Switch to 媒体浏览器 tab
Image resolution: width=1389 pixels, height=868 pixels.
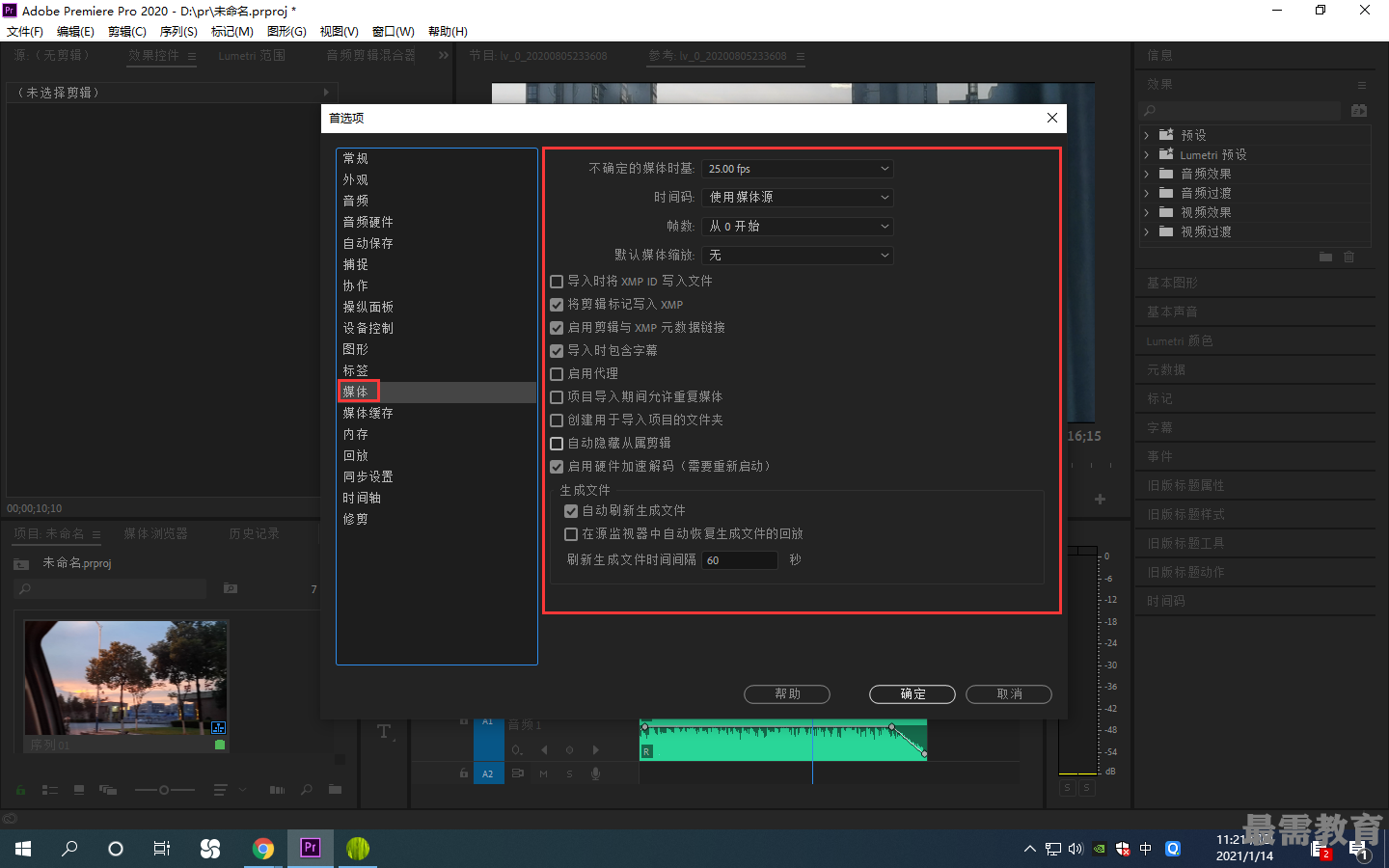(155, 533)
